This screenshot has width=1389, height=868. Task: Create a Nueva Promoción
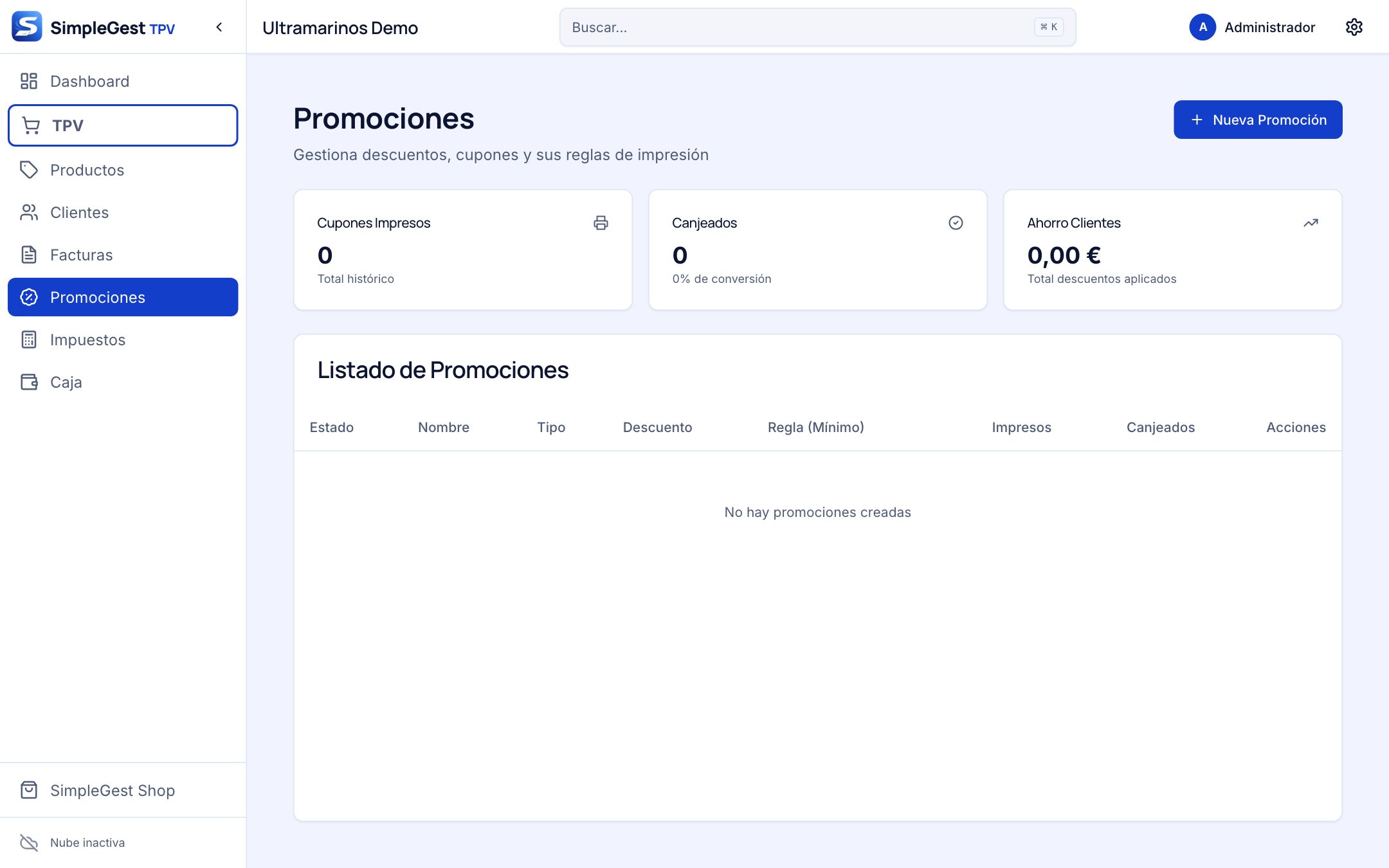coord(1258,120)
